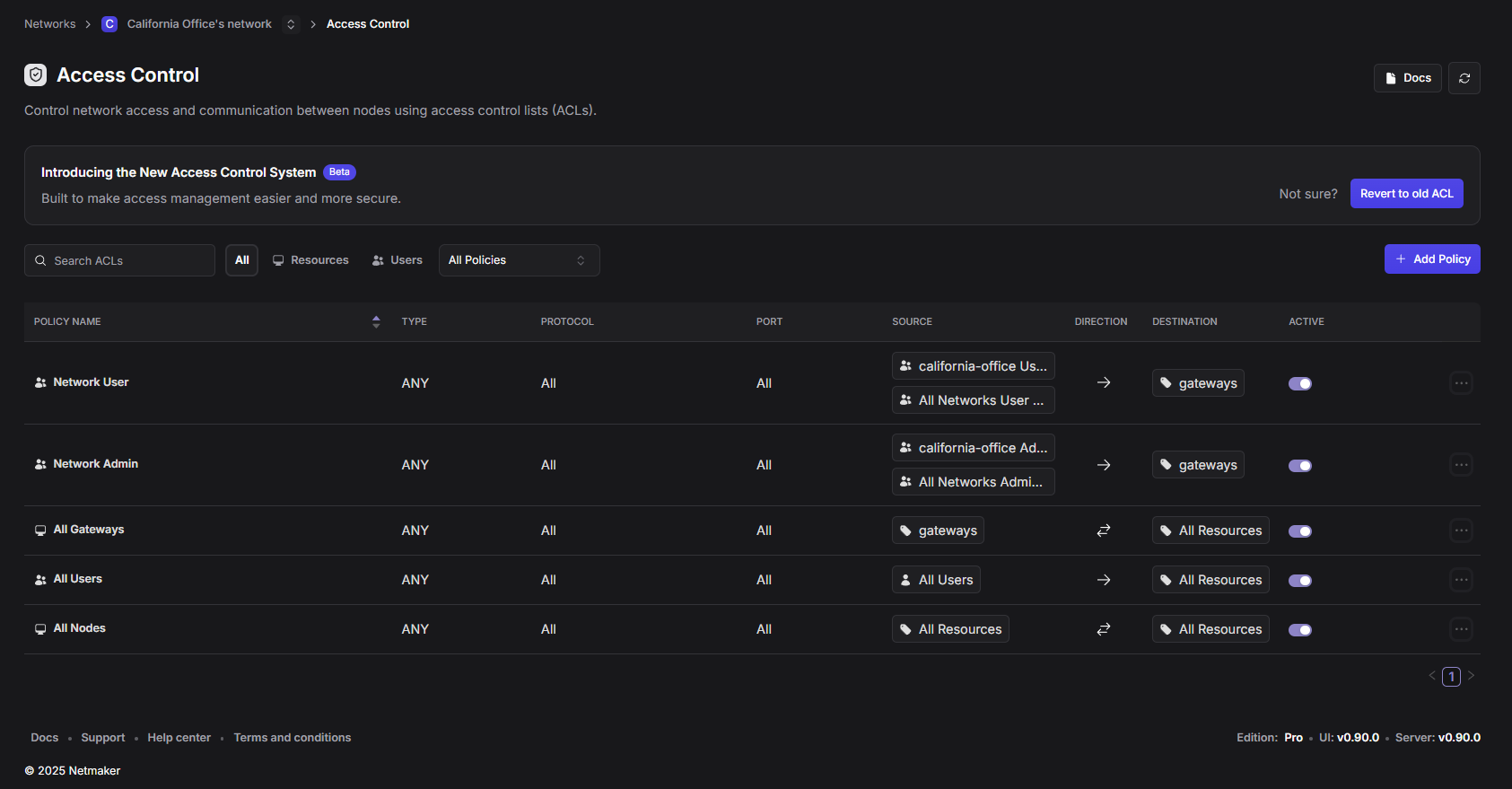
Task: Click the California Office network avatar icon
Action: pyautogui.click(x=109, y=24)
